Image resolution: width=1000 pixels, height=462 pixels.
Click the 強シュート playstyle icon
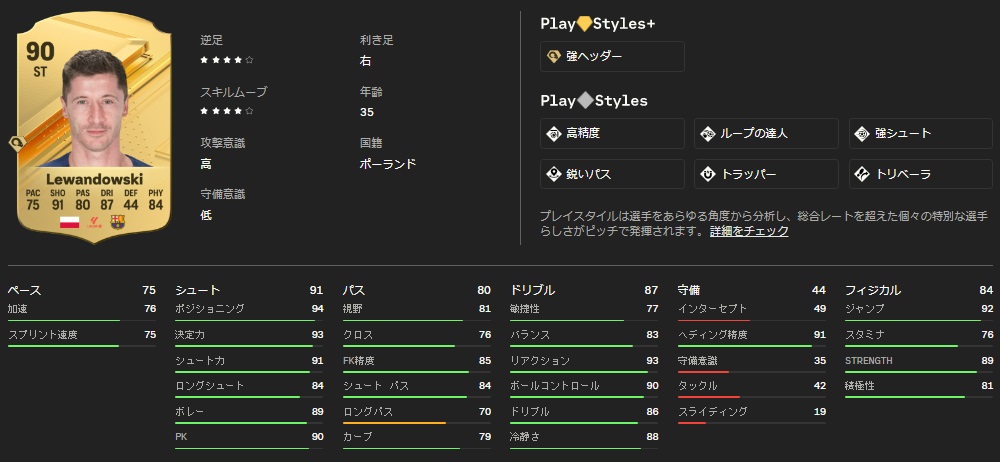pos(862,134)
